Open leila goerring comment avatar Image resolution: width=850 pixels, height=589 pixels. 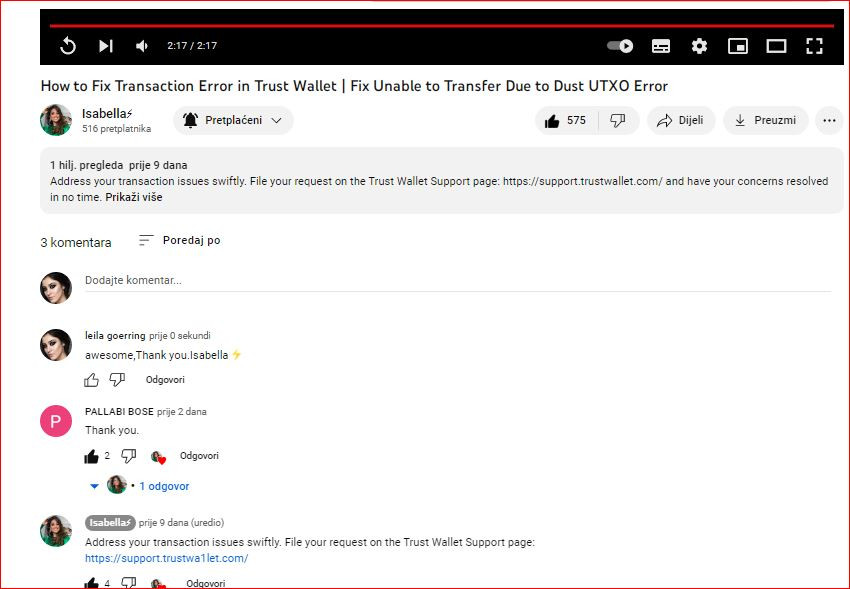click(x=56, y=345)
